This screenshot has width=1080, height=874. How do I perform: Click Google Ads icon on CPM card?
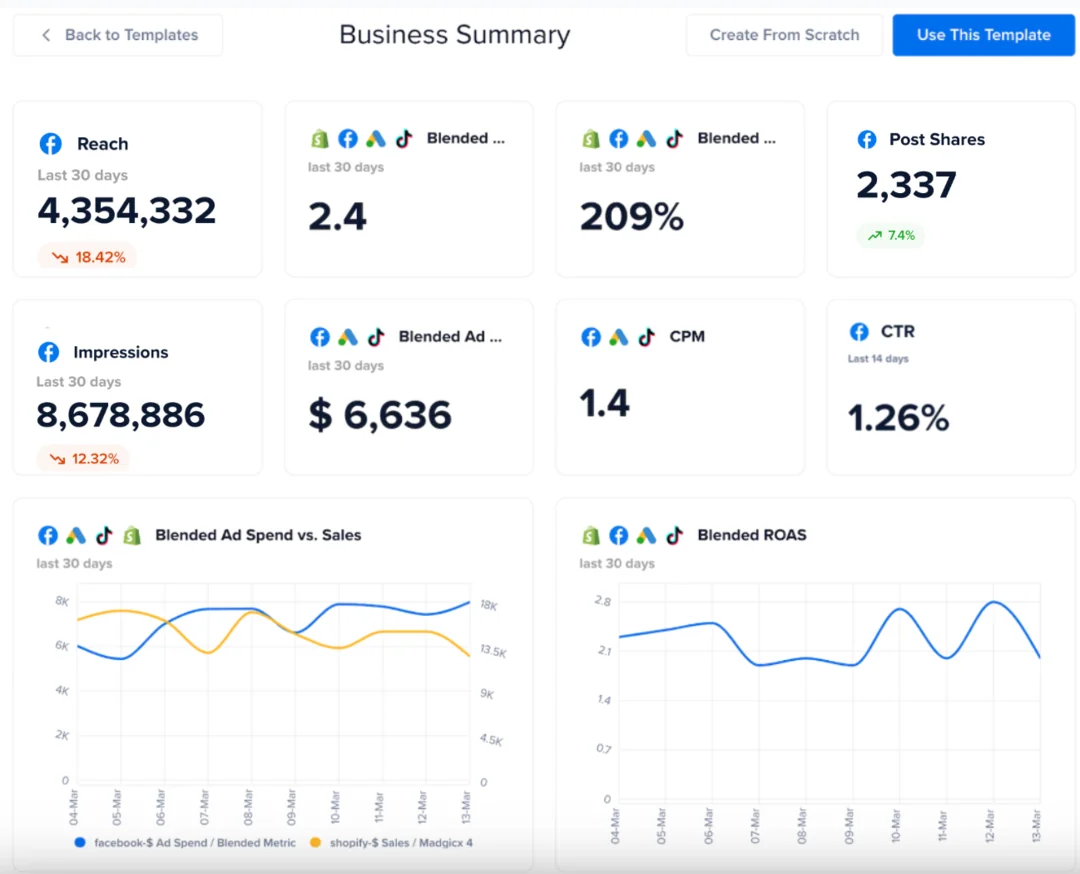tap(619, 337)
